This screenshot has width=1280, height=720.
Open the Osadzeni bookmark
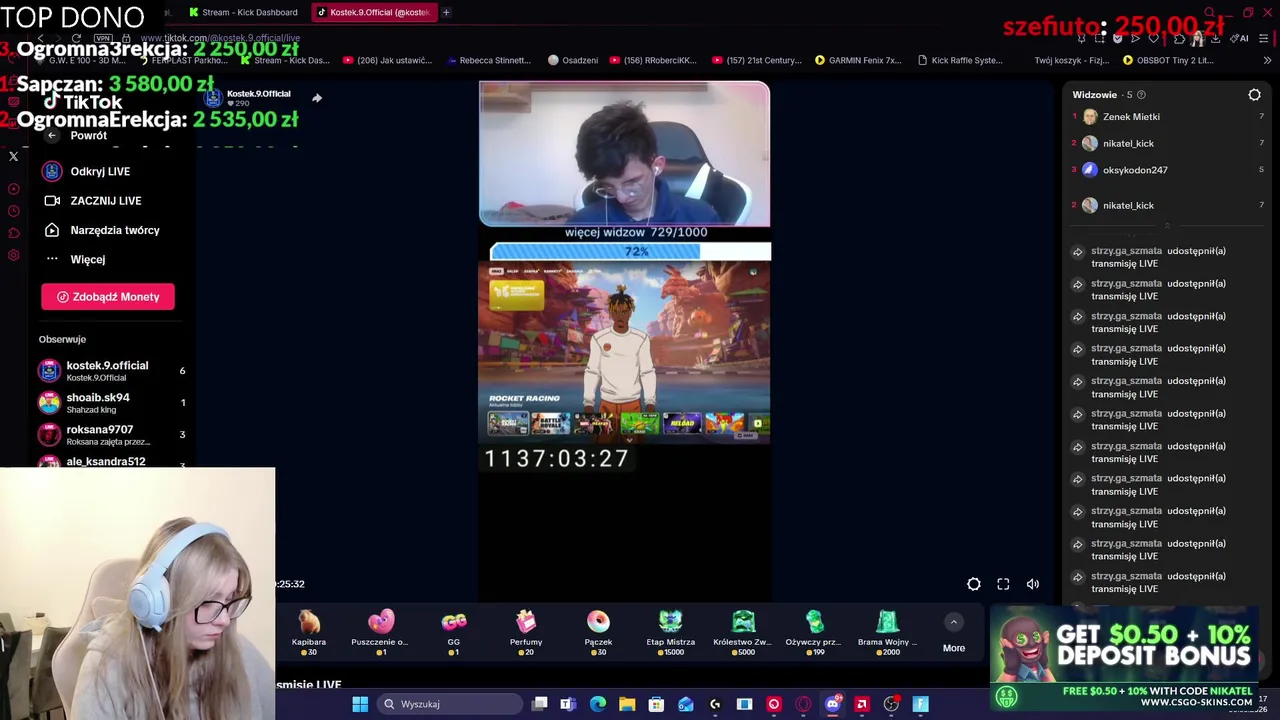pos(572,60)
